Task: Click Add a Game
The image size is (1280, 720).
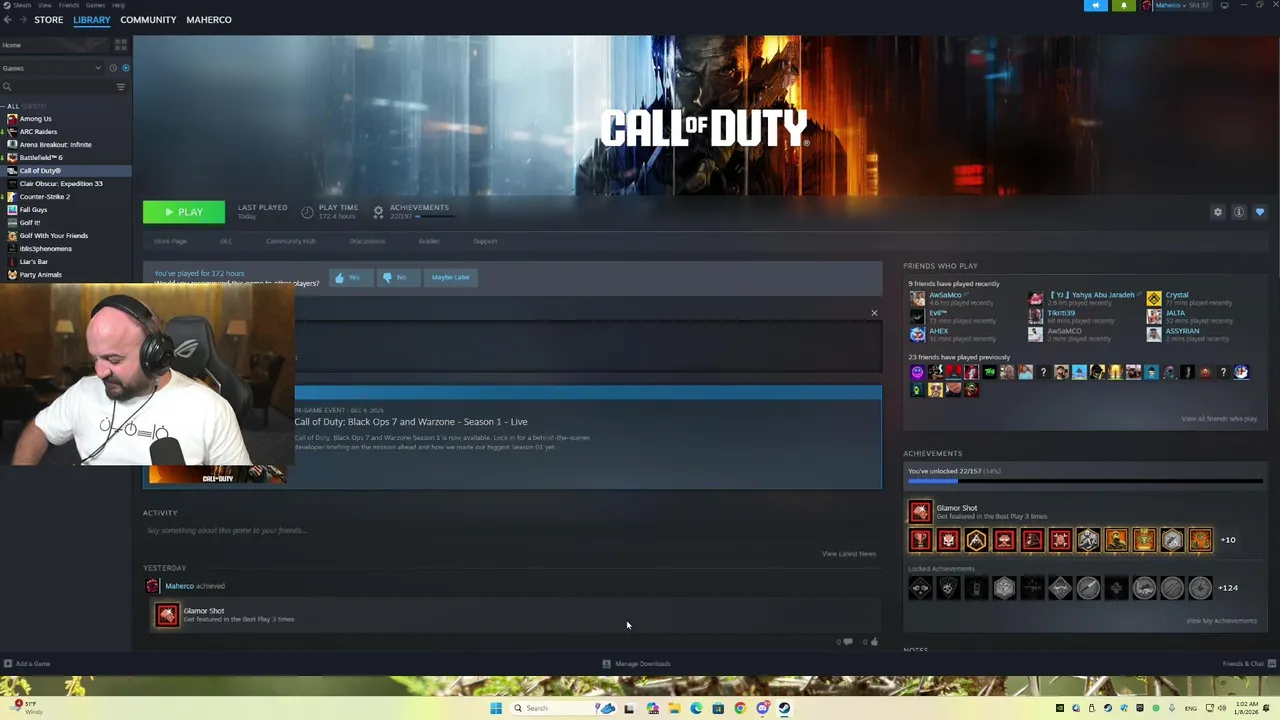Action: tap(27, 664)
